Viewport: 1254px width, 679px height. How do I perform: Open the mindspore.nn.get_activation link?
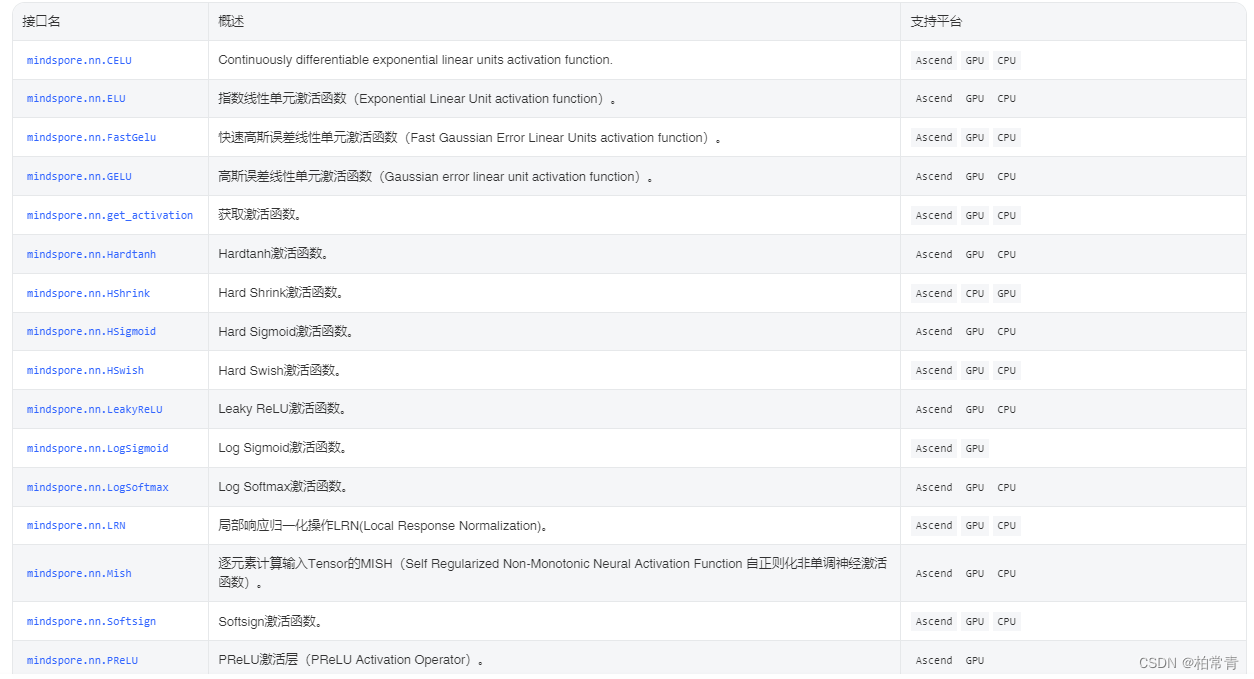[x=110, y=216]
